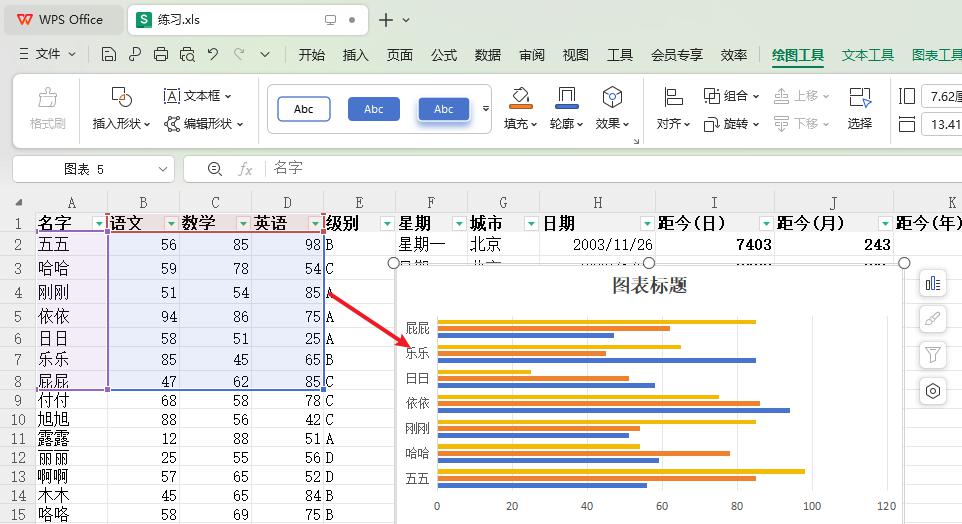
Task: Apply the shadowed blue Abc shape style
Action: [444, 109]
